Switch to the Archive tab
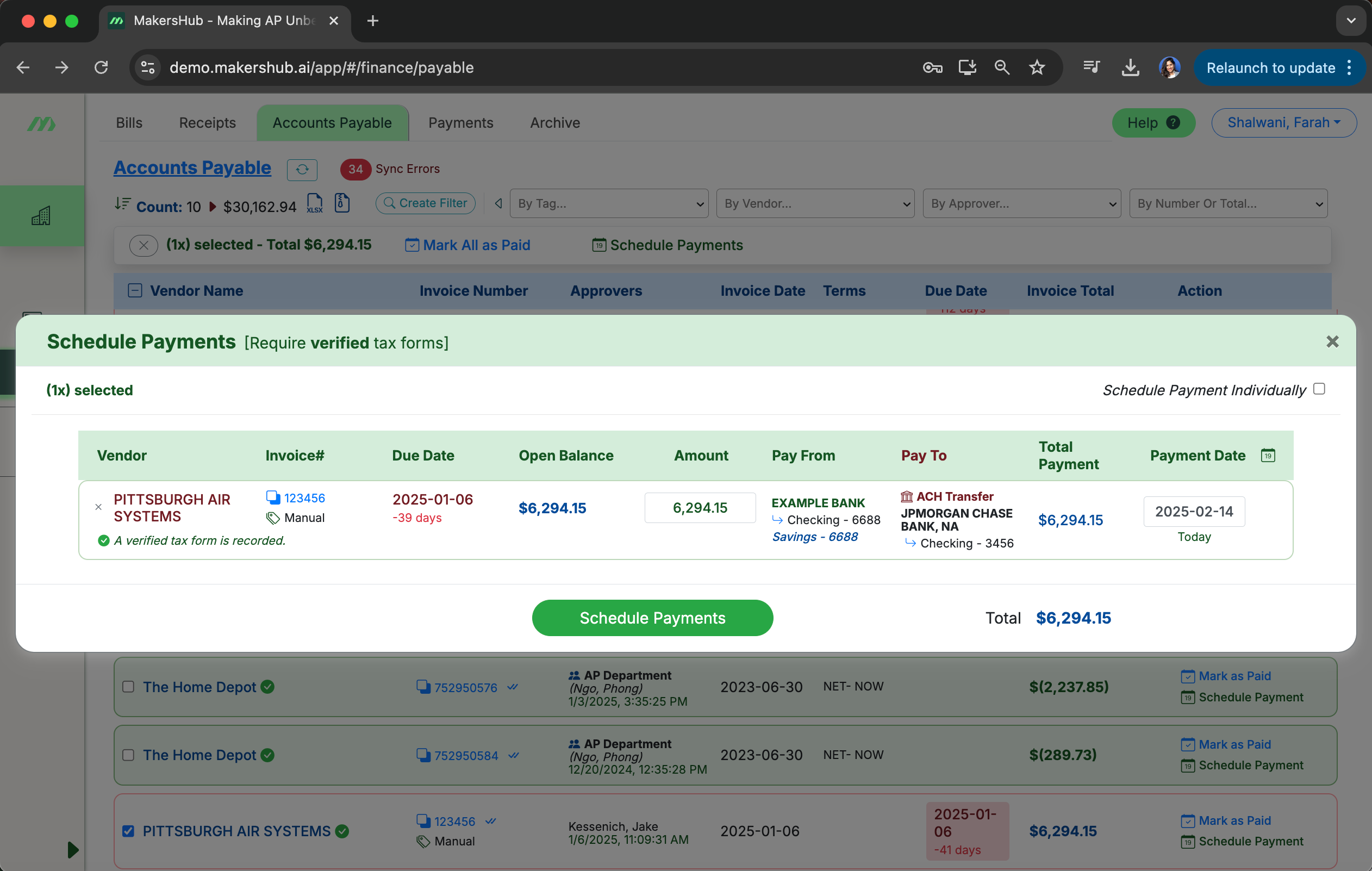1372x871 pixels. (554, 122)
